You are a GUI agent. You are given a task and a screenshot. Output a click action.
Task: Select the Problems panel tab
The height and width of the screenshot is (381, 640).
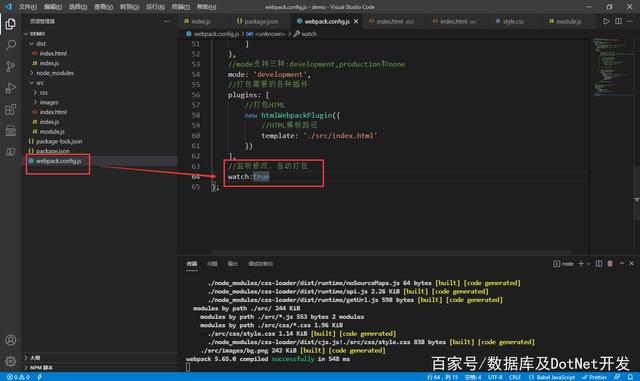[x=212, y=264]
